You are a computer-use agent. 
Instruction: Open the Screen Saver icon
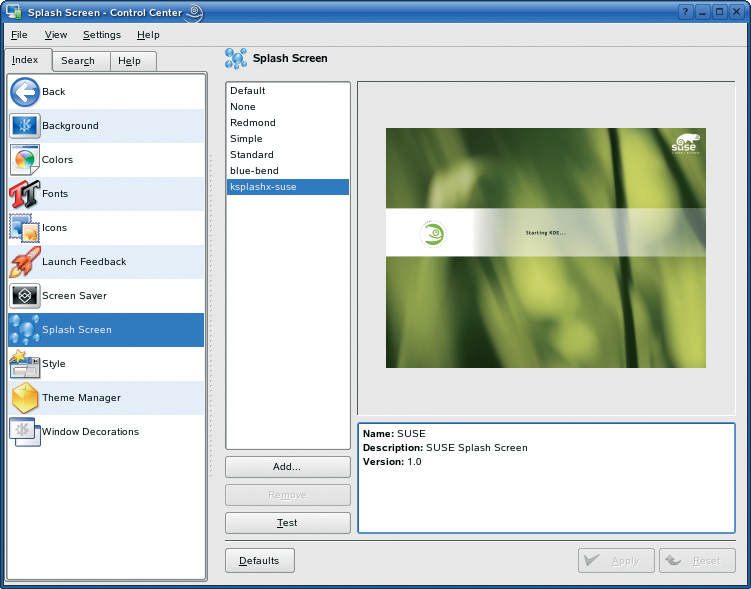point(25,296)
